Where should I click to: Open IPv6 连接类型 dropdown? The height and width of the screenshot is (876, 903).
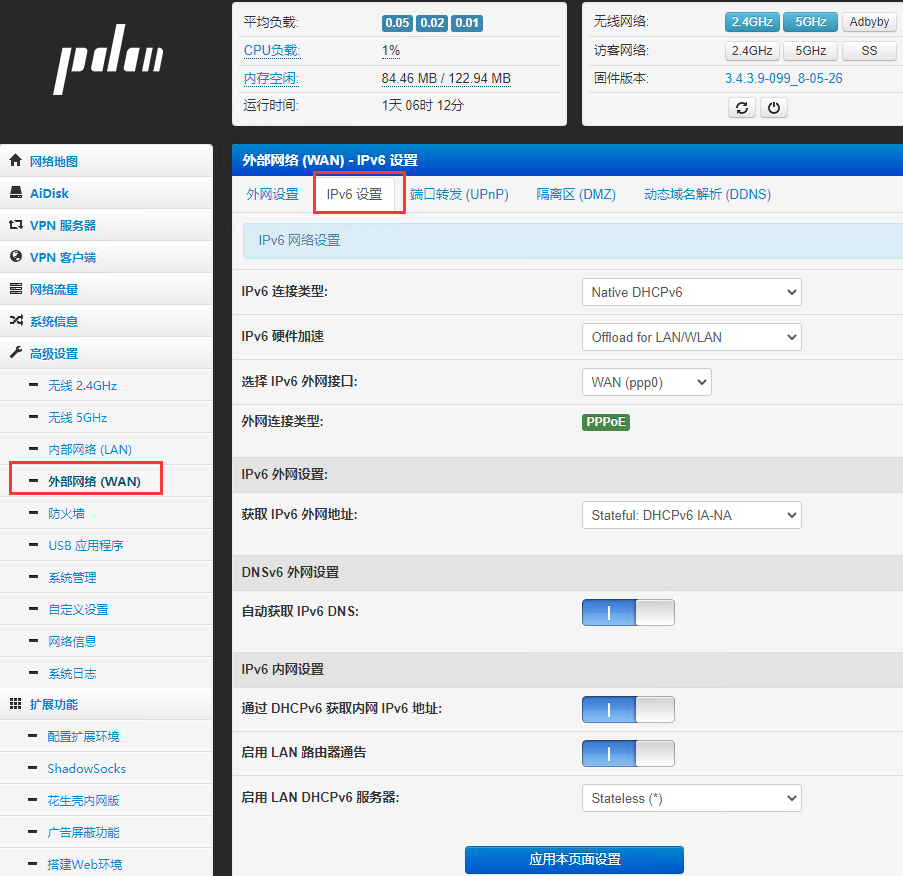pyautogui.click(x=692, y=292)
